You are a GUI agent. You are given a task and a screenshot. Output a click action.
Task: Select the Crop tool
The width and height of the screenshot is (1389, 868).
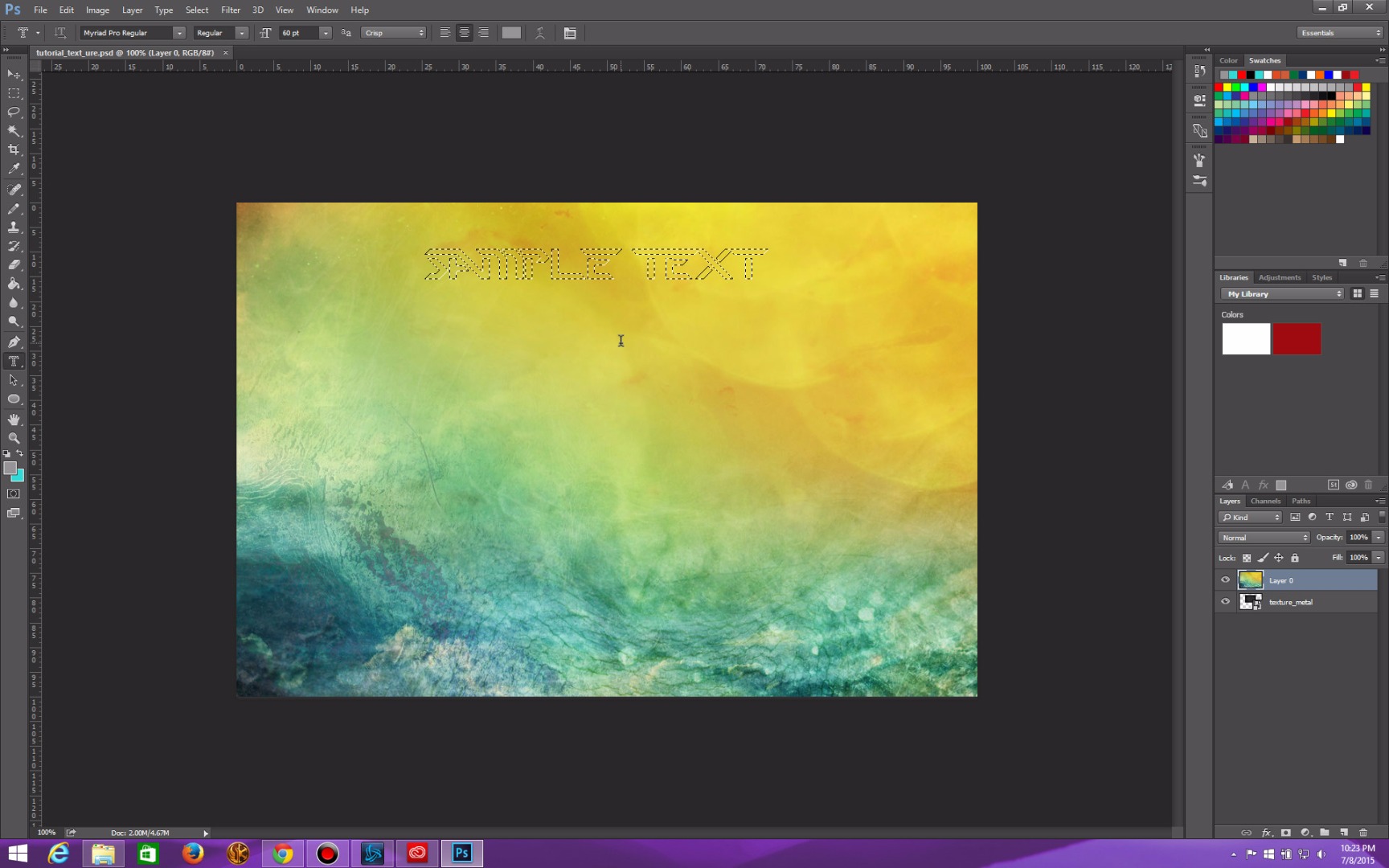pos(14,149)
